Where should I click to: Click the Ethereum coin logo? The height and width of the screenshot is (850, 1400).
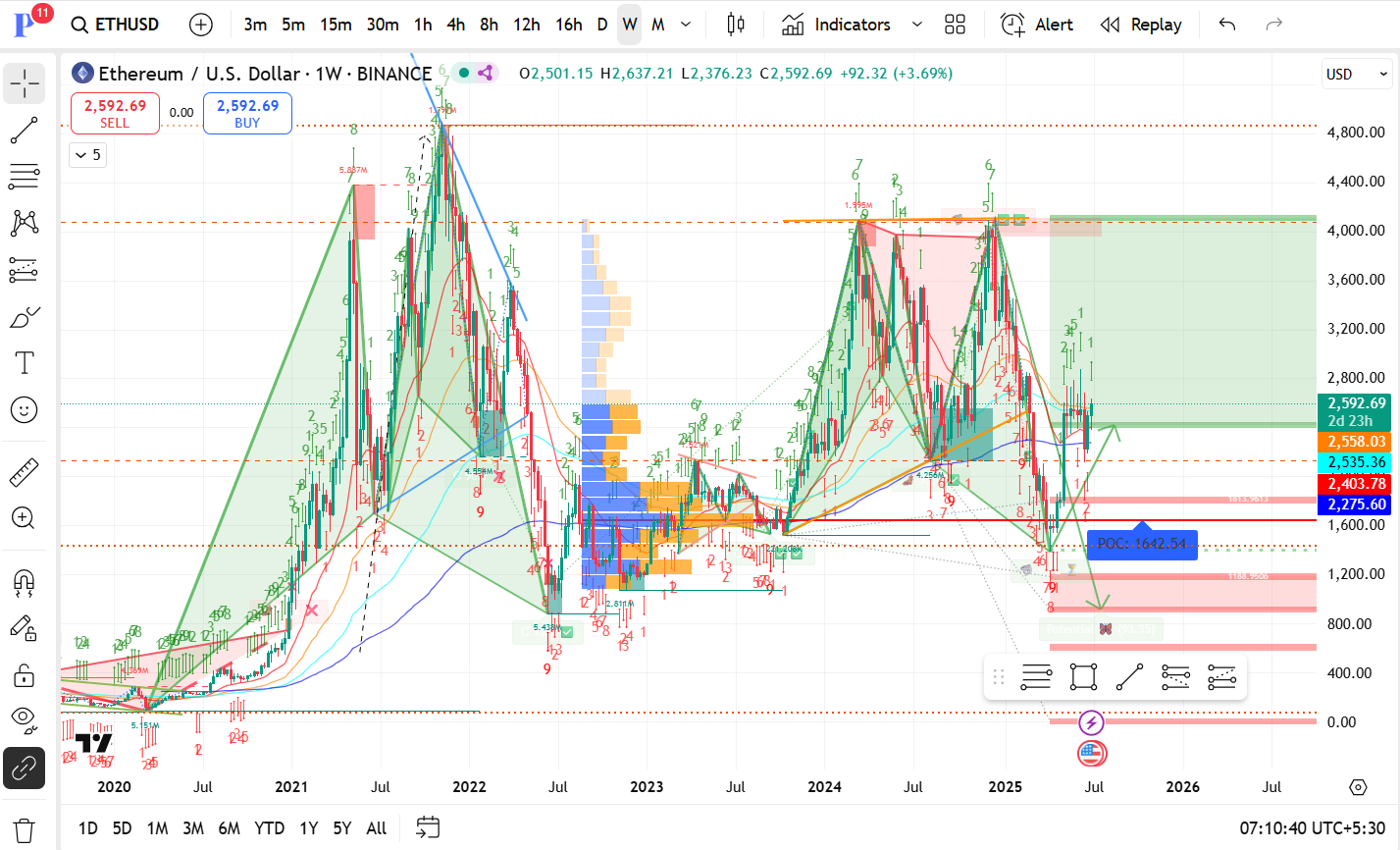pos(82,74)
